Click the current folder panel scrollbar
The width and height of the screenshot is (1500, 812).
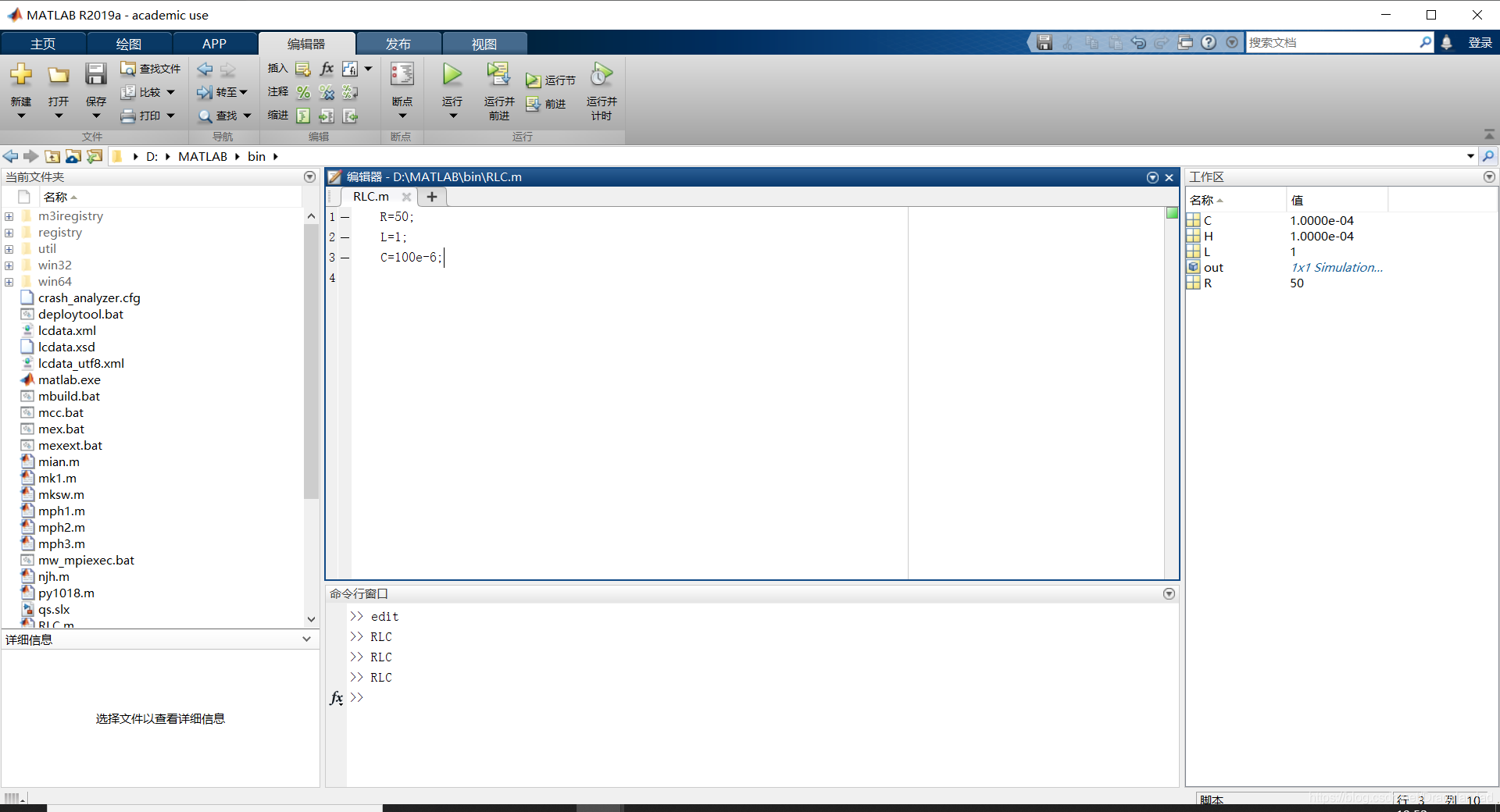[311, 360]
